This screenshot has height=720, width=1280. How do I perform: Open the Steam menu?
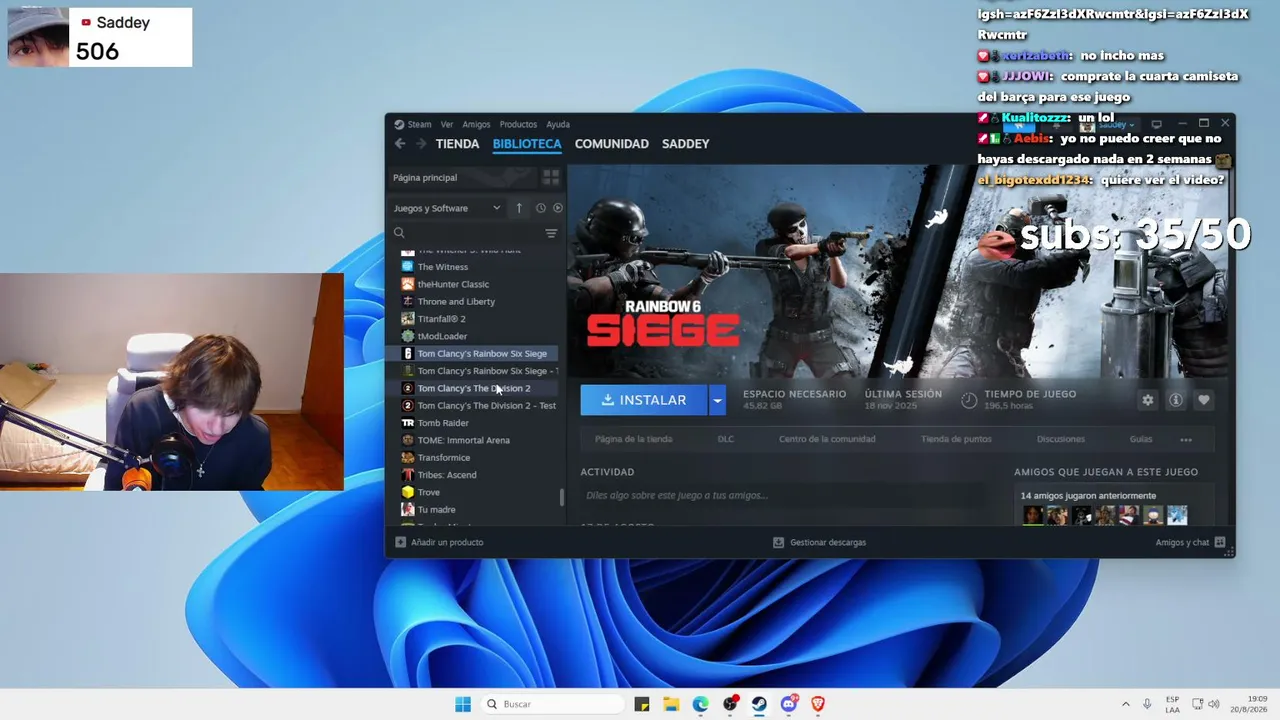pos(419,125)
